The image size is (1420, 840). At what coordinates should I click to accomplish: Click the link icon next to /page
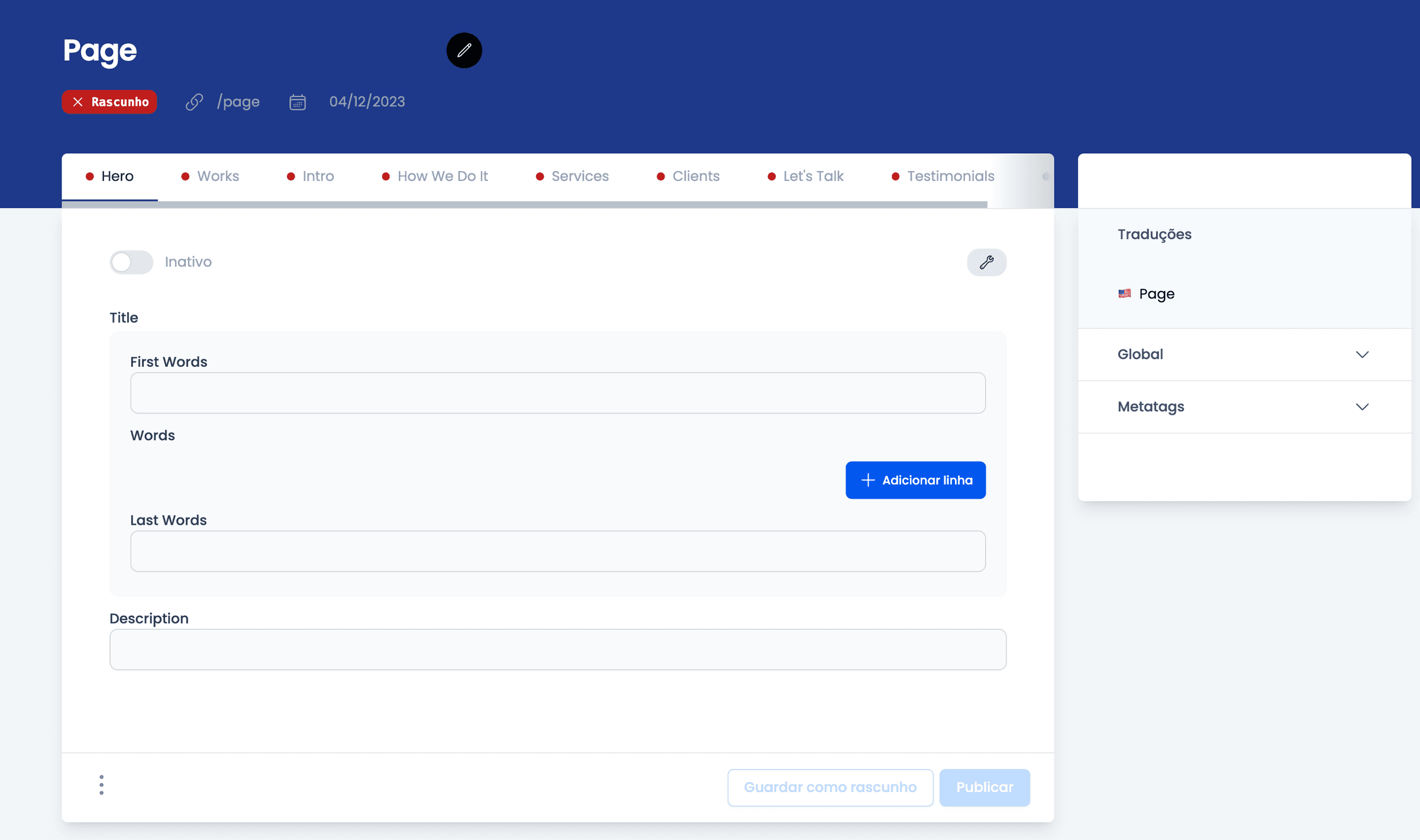click(194, 102)
